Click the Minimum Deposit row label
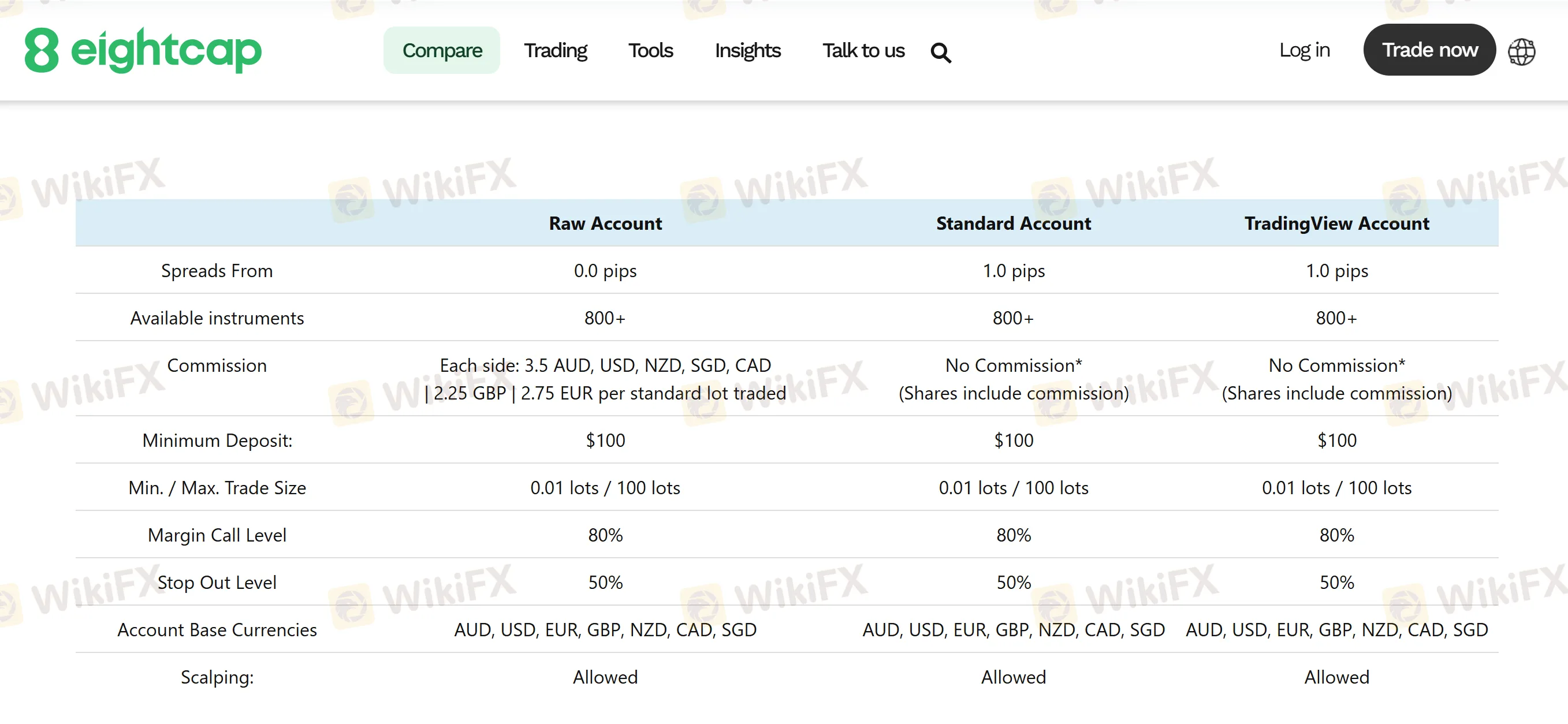Image resolution: width=1568 pixels, height=724 pixels. coord(217,441)
